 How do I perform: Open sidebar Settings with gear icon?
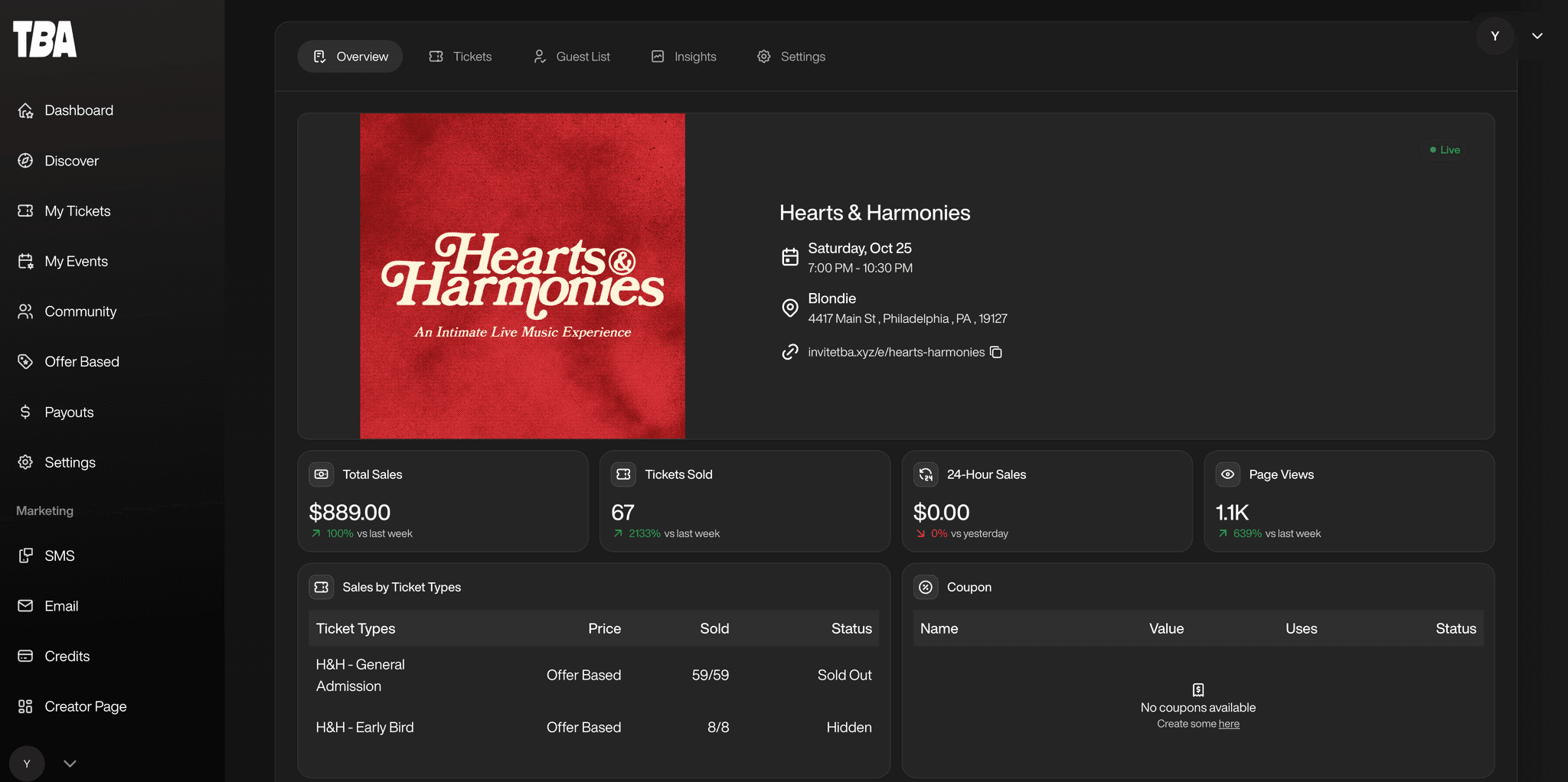click(57, 462)
